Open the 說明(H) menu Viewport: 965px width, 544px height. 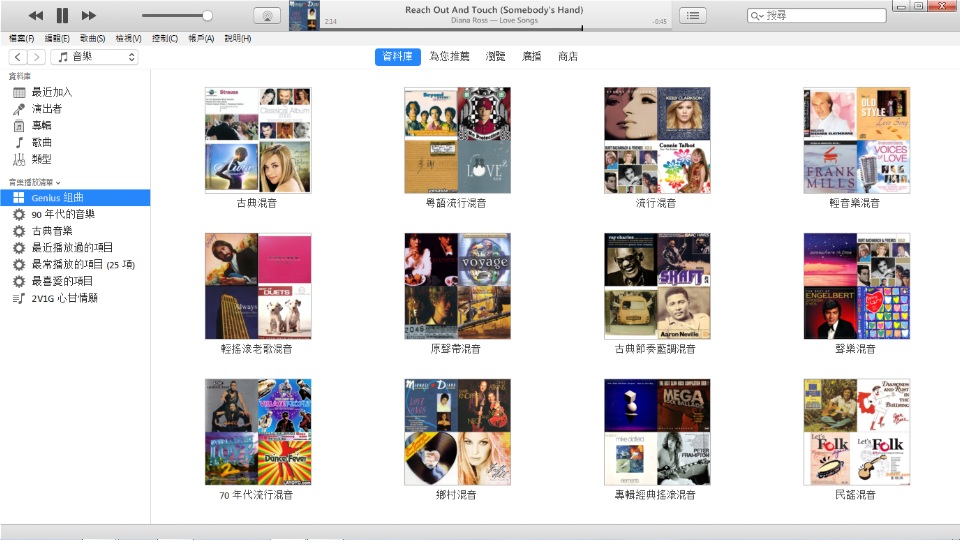point(238,38)
